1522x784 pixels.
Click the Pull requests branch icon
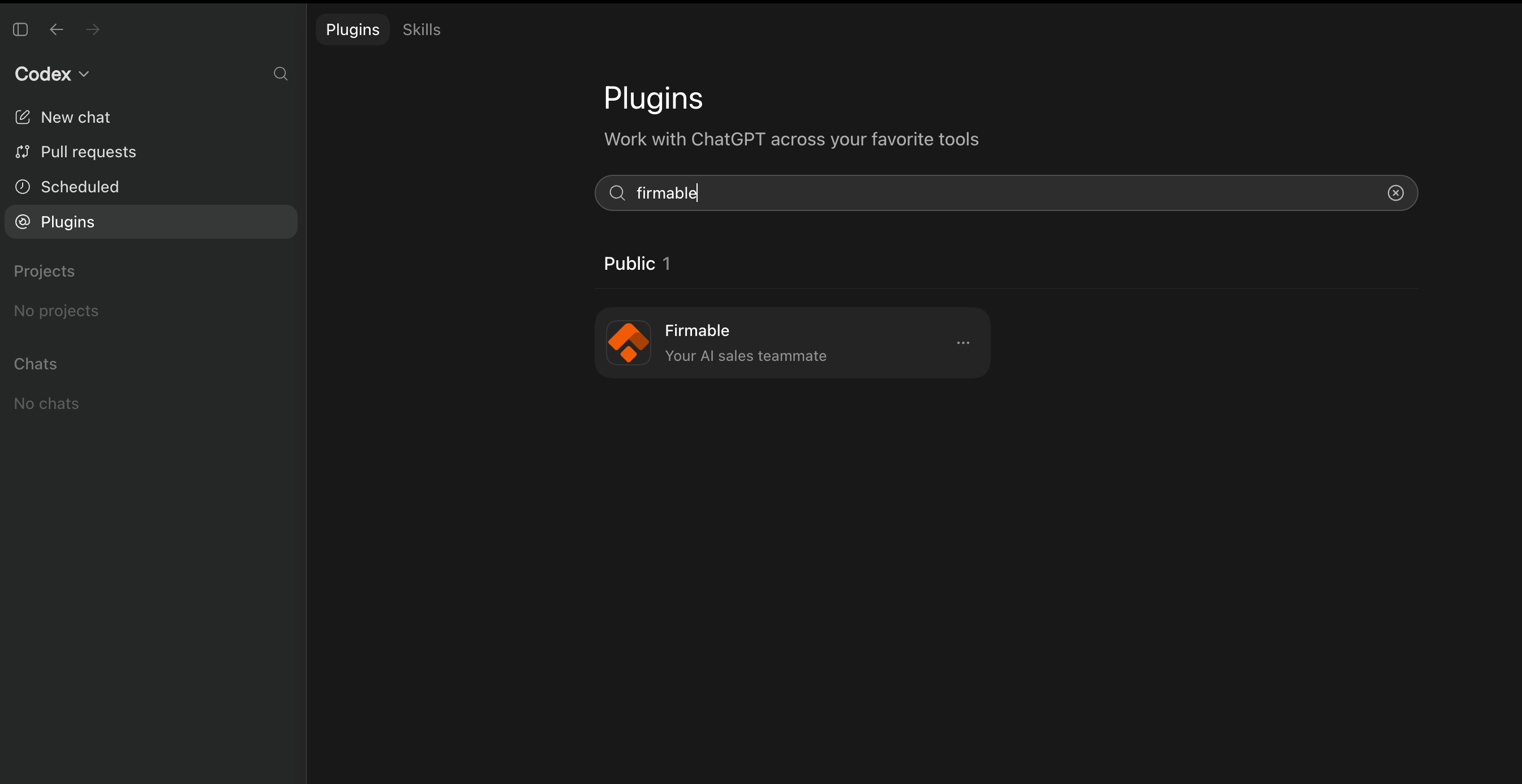click(x=23, y=152)
